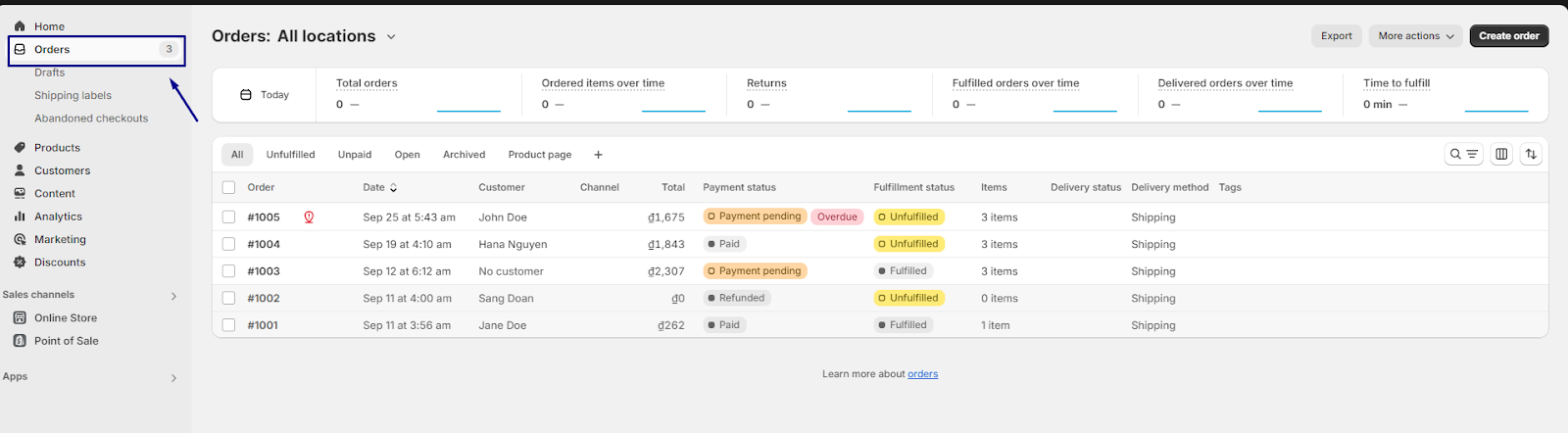Image resolution: width=1568 pixels, height=433 pixels.
Task: Switch to the Unpaid tab
Action: (x=355, y=155)
